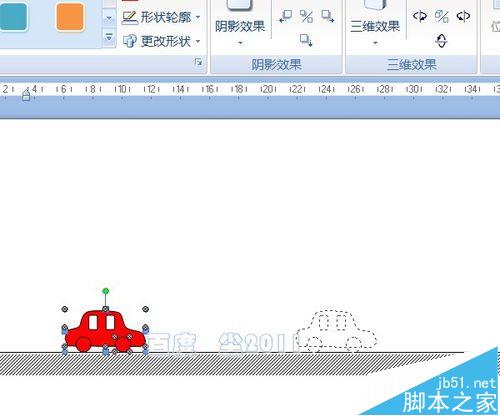Expand shape styles gallery more arrow

tap(109, 37)
